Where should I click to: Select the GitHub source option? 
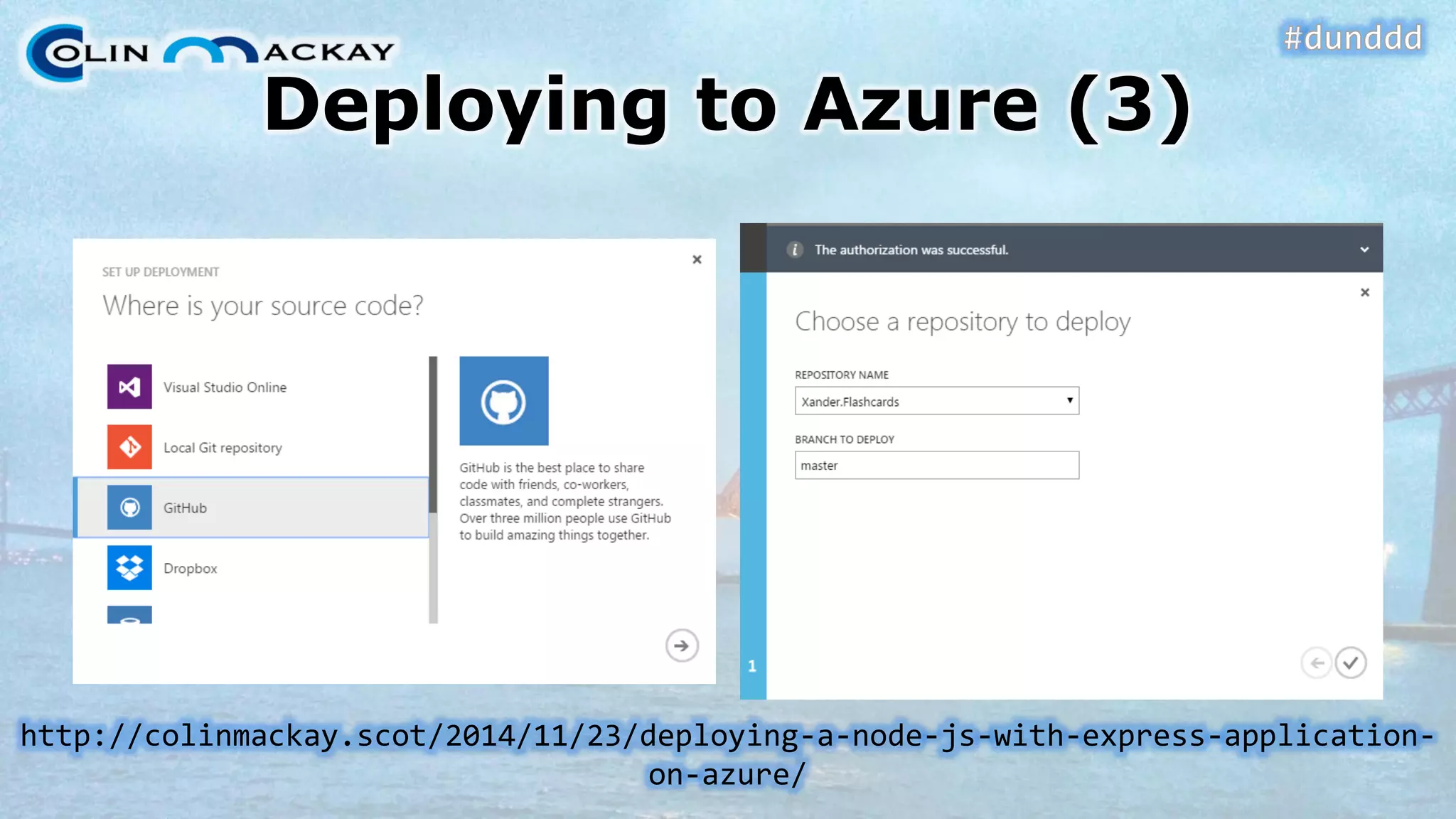pyautogui.click(x=251, y=508)
